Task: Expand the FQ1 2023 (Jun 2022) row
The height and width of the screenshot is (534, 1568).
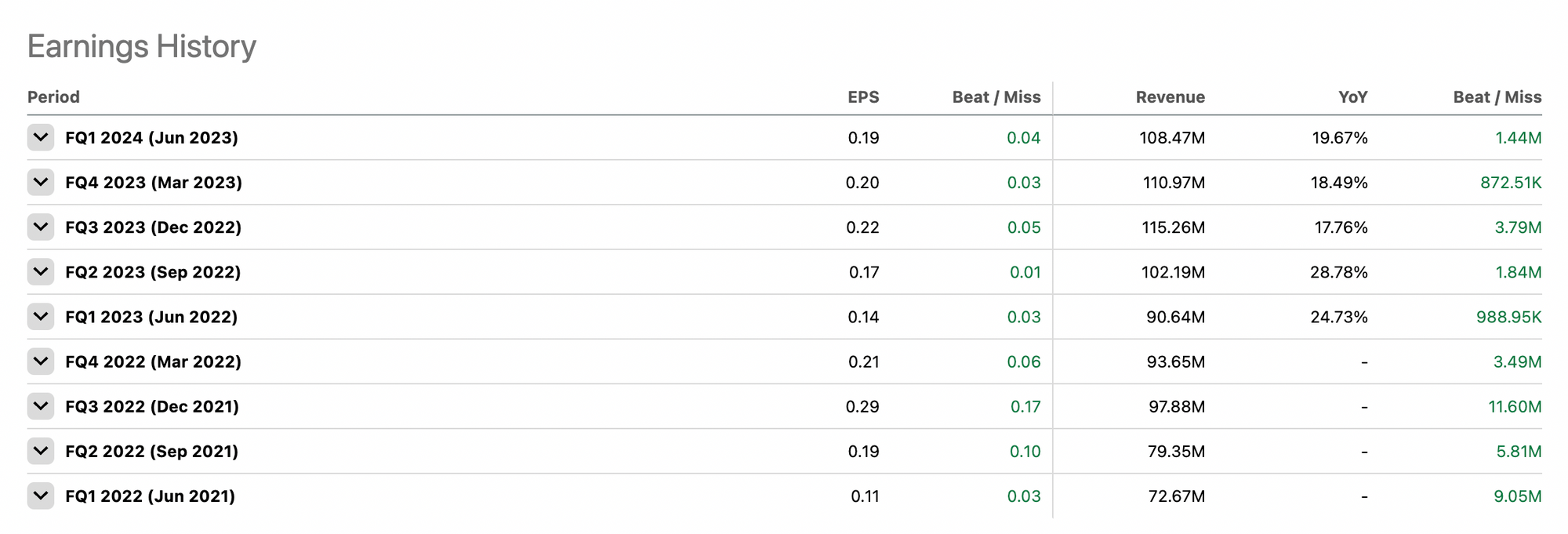Action: 41,316
